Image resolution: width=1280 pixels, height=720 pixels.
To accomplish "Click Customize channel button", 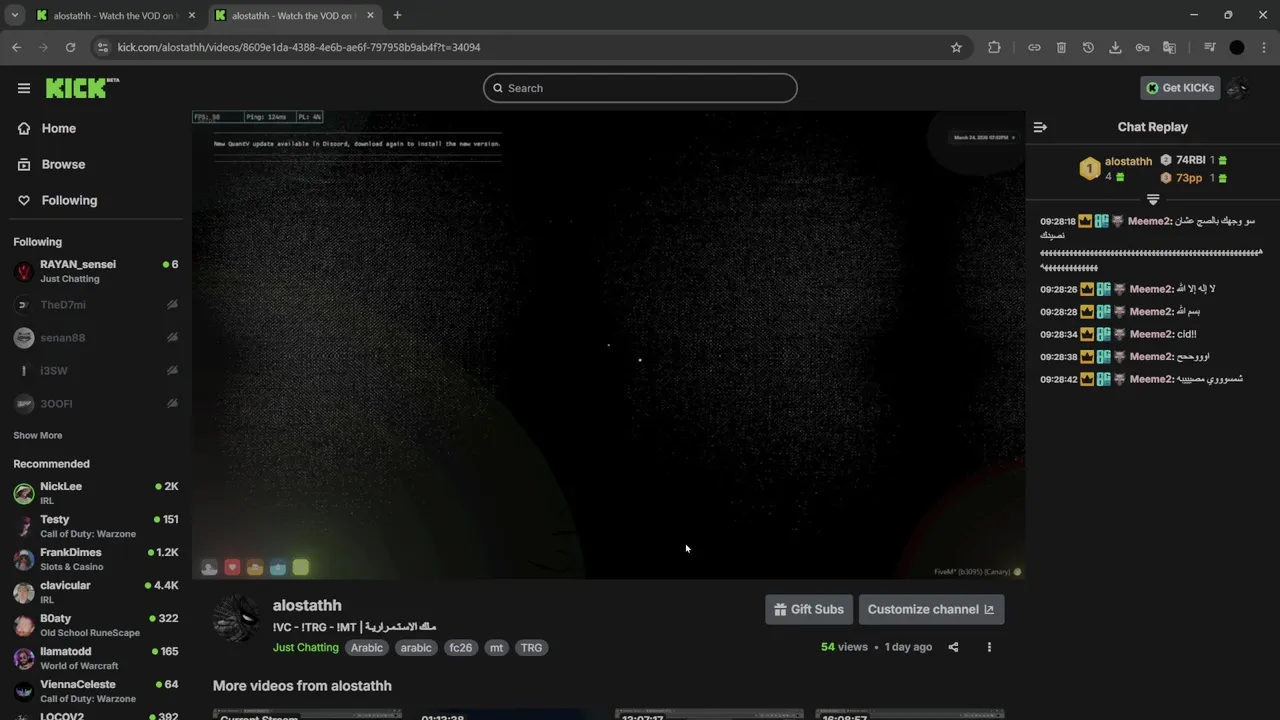I will 931,609.
